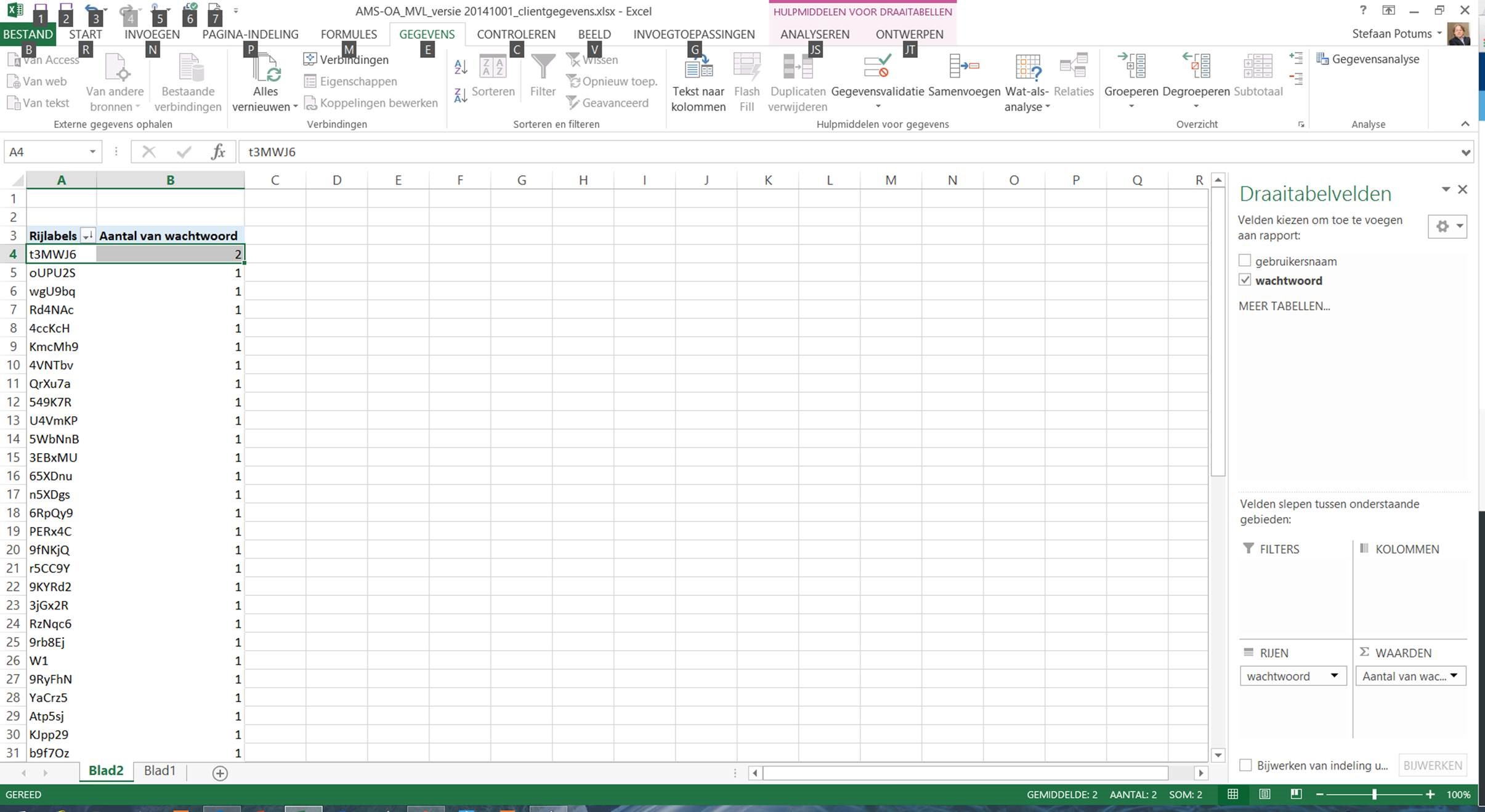The height and width of the screenshot is (812, 1485).
Task: Click the zoom slider handle
Action: click(1374, 794)
